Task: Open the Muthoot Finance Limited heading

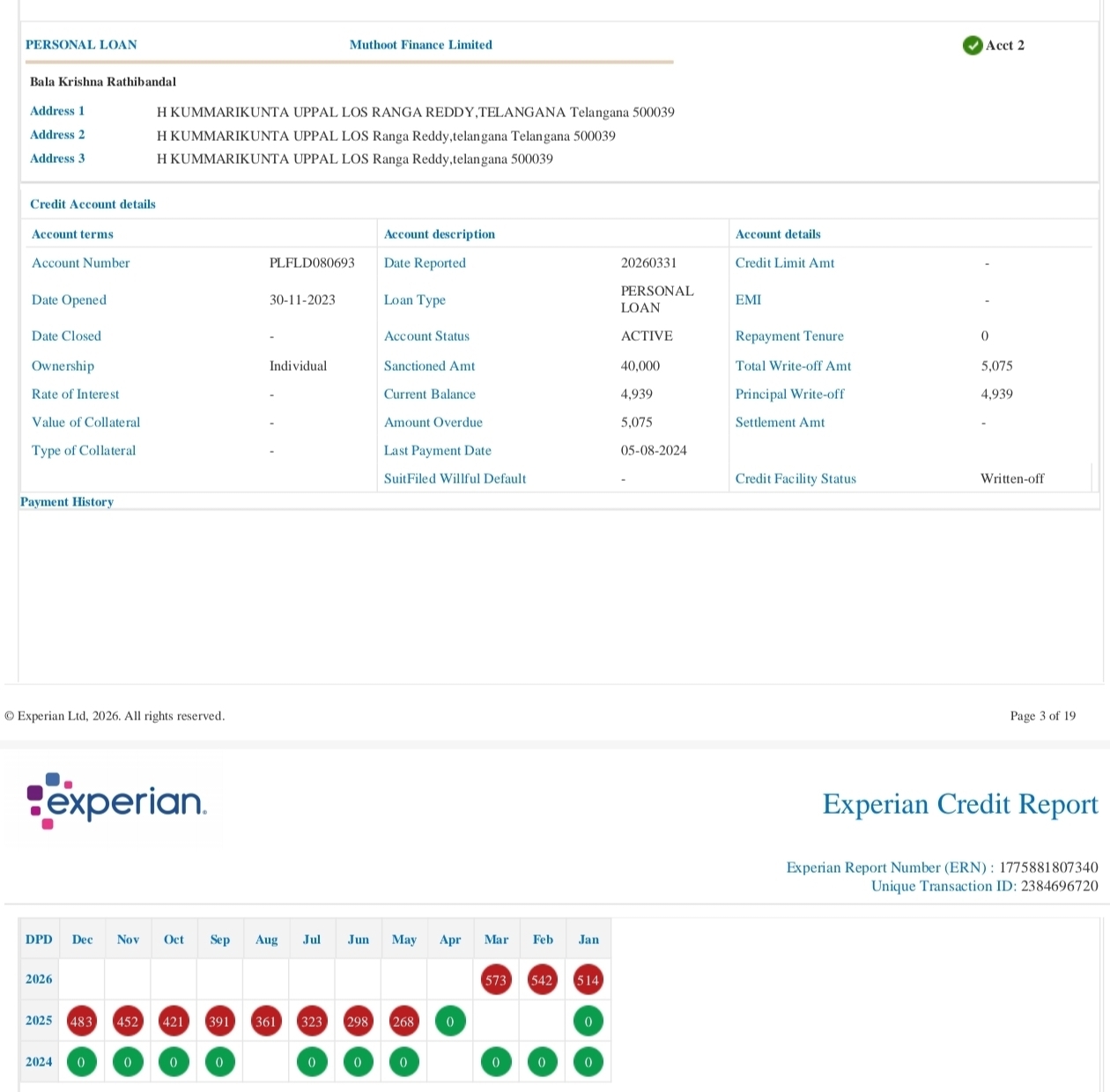Action: coord(420,45)
